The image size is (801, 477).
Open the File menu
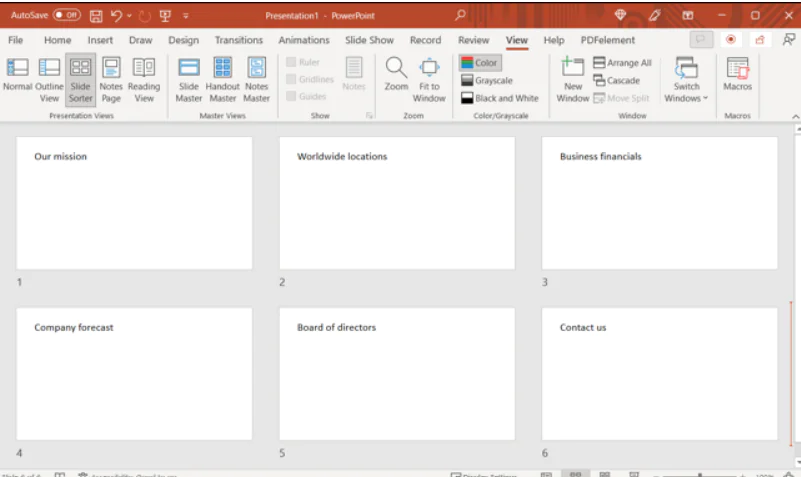click(x=16, y=40)
